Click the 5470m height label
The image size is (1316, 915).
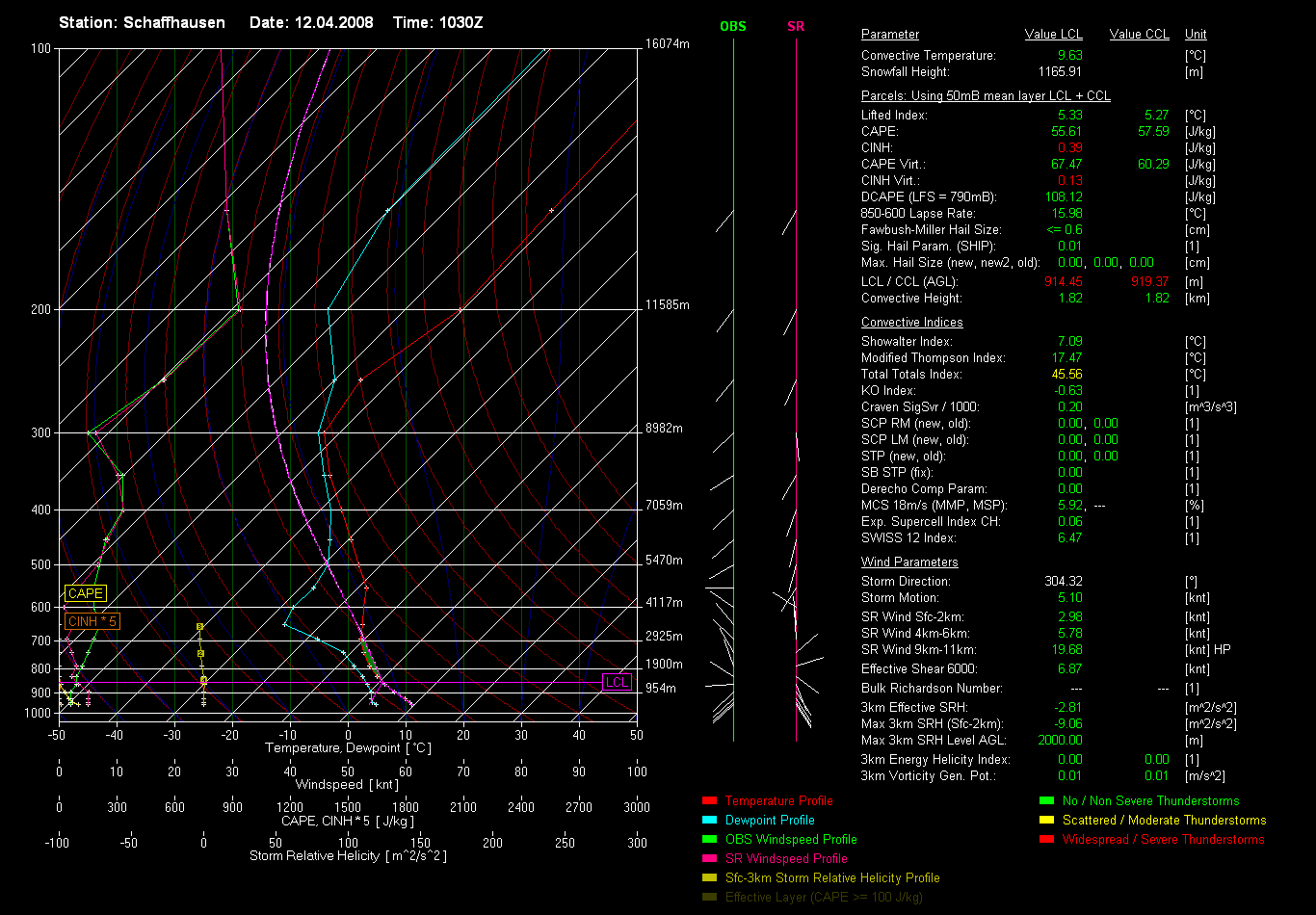[x=664, y=561]
